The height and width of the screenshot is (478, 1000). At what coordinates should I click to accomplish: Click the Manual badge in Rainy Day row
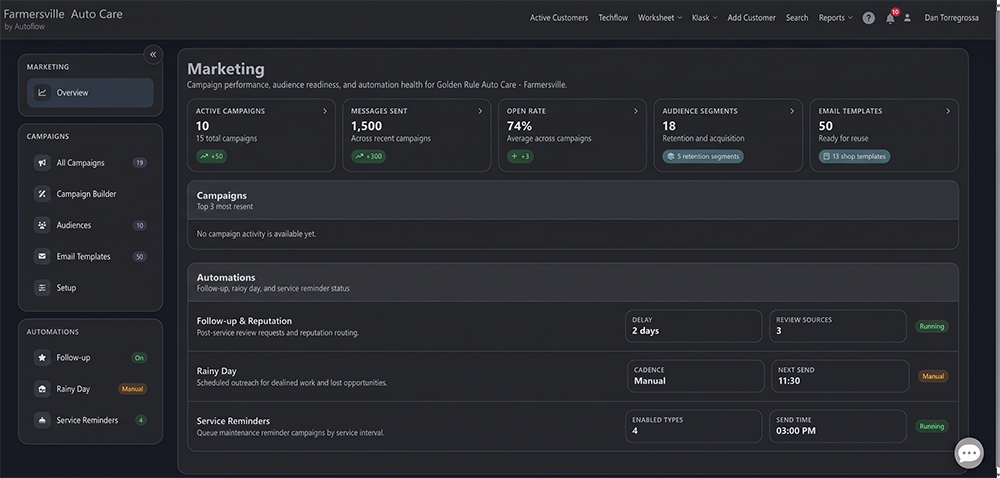pyautogui.click(x=933, y=376)
